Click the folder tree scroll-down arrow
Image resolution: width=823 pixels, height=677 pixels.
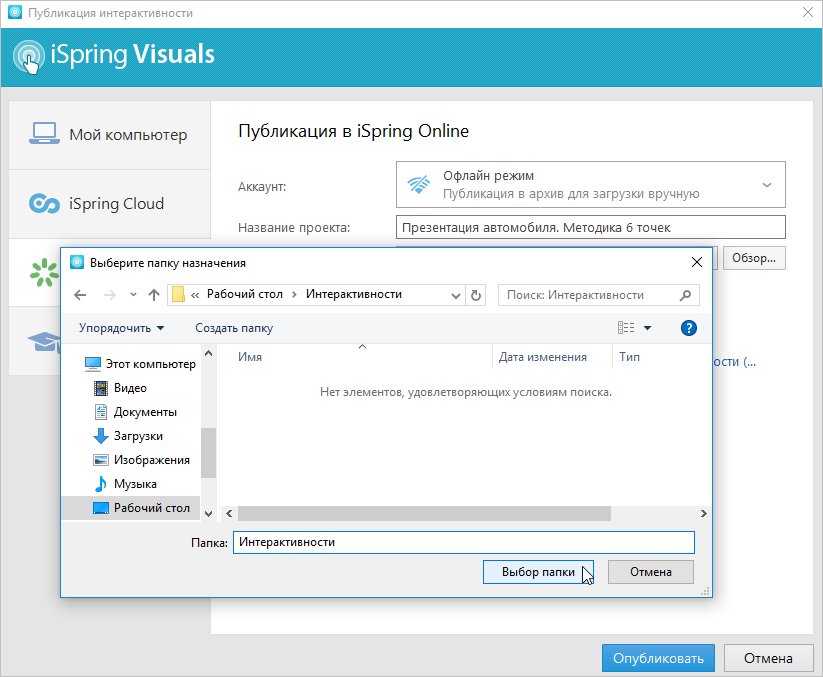click(x=208, y=514)
